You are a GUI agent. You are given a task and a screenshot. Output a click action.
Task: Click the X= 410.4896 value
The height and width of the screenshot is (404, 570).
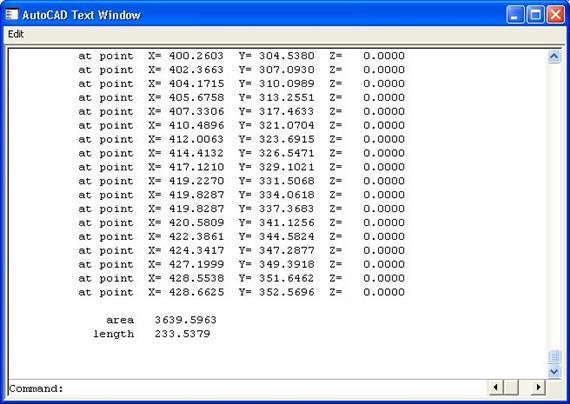196,125
